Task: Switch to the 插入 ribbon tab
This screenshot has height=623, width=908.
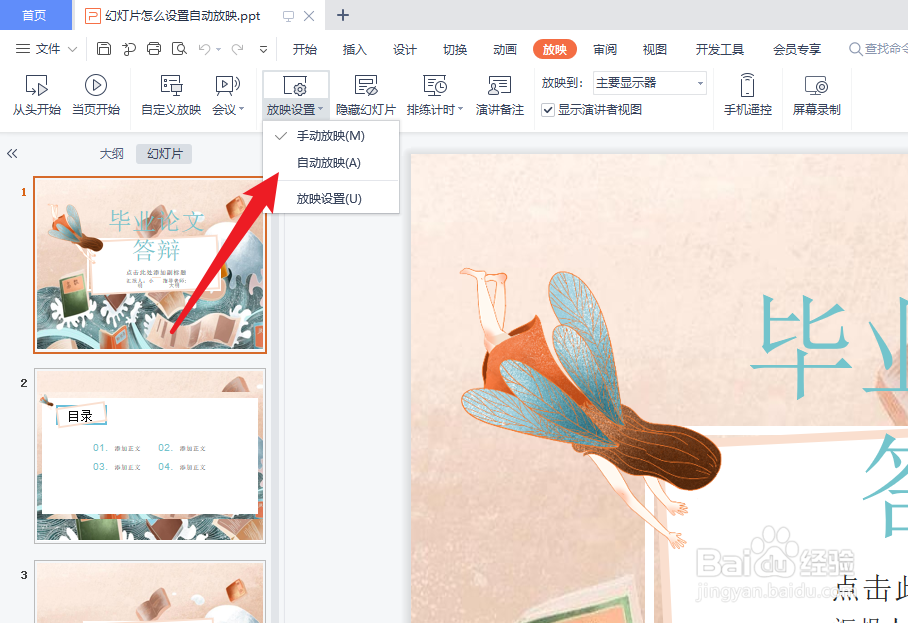Action: tap(354, 50)
